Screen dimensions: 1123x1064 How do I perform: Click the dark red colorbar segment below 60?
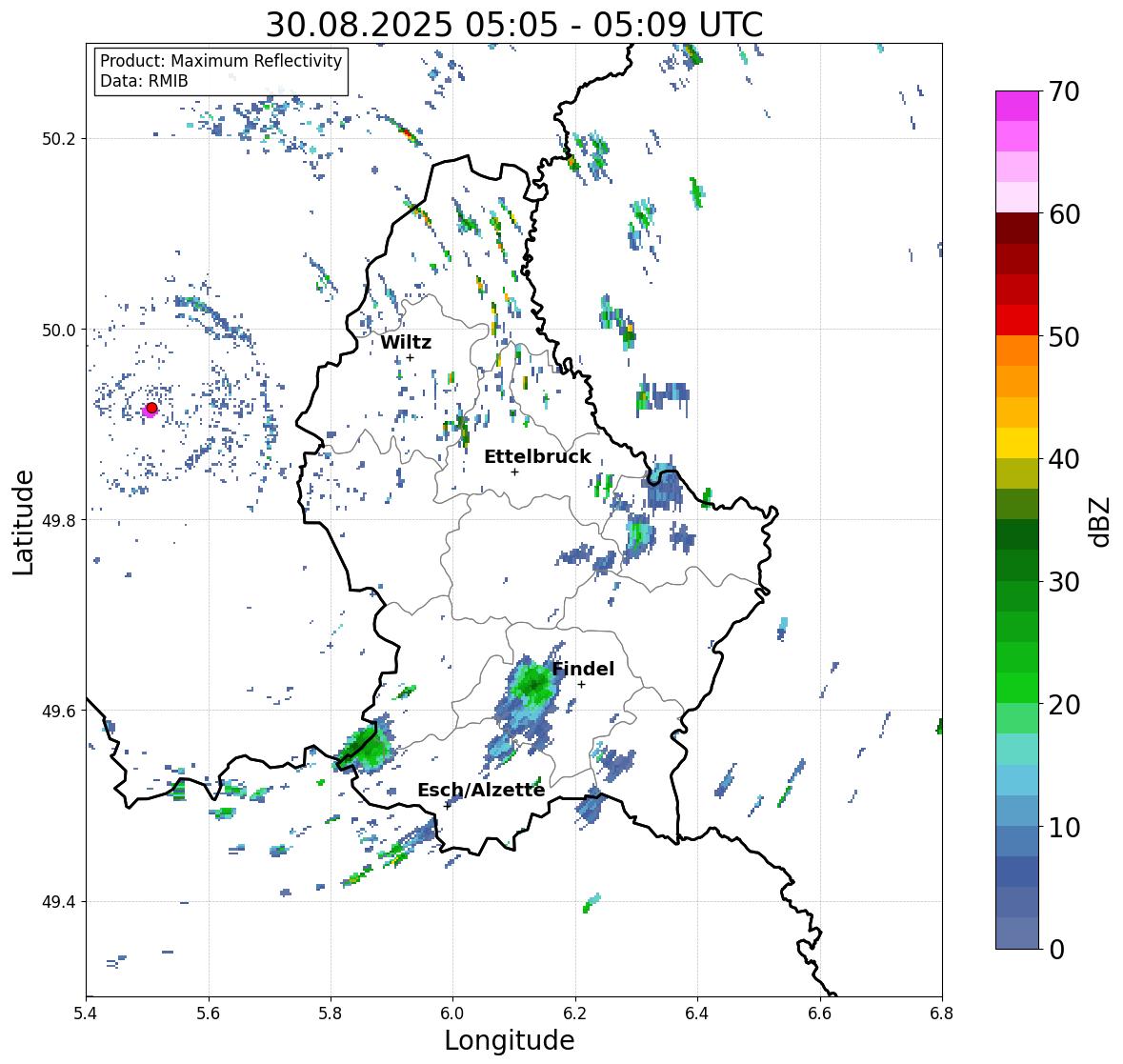(x=1017, y=229)
